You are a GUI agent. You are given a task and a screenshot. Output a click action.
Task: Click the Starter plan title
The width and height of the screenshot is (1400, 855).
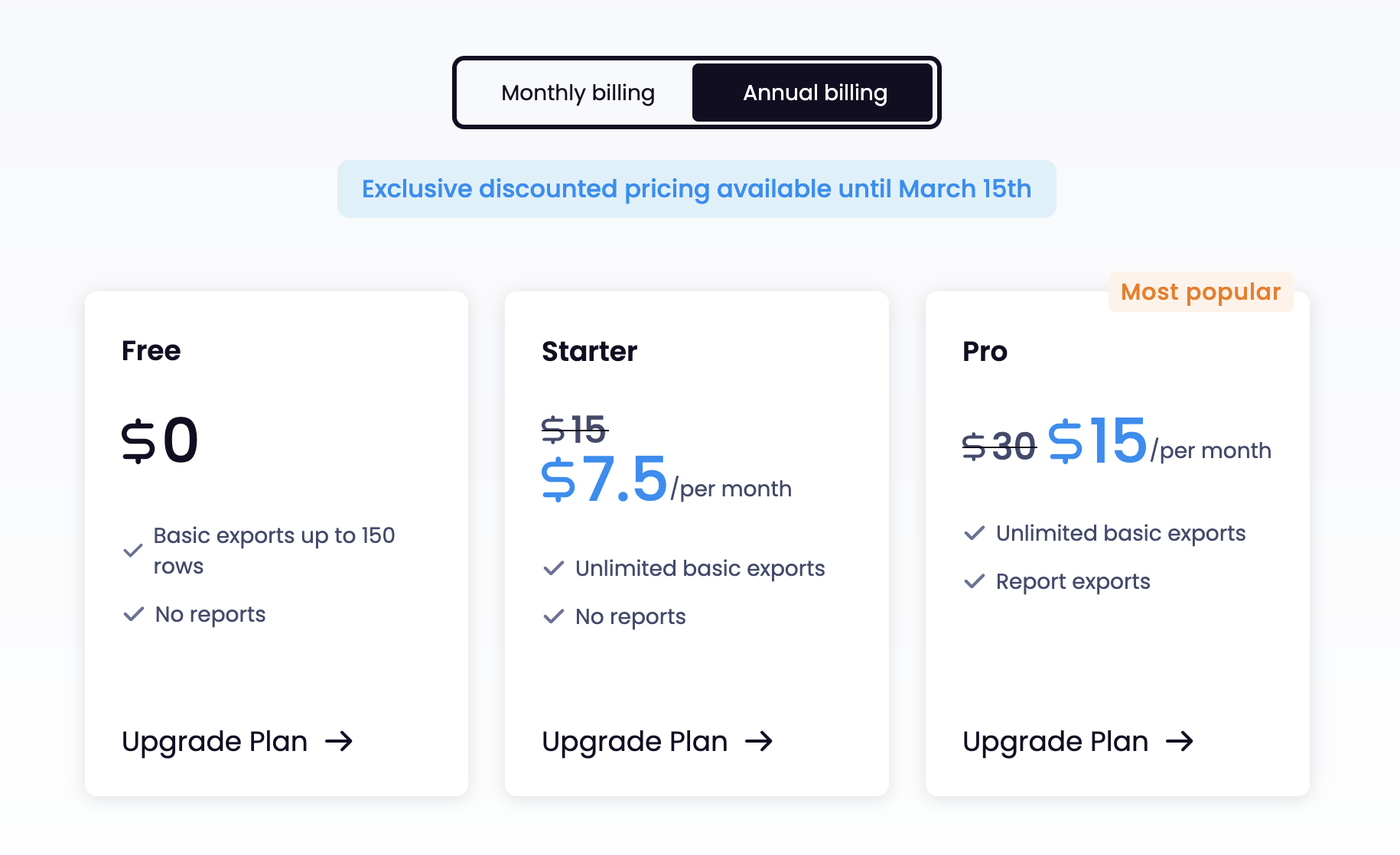pyautogui.click(x=589, y=352)
